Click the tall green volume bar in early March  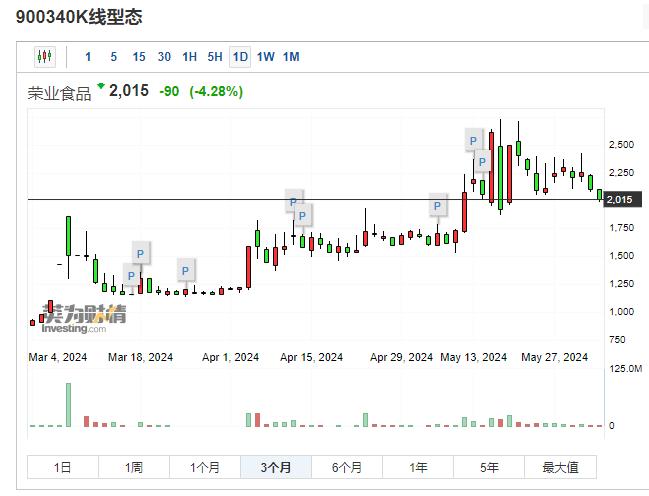[68, 405]
